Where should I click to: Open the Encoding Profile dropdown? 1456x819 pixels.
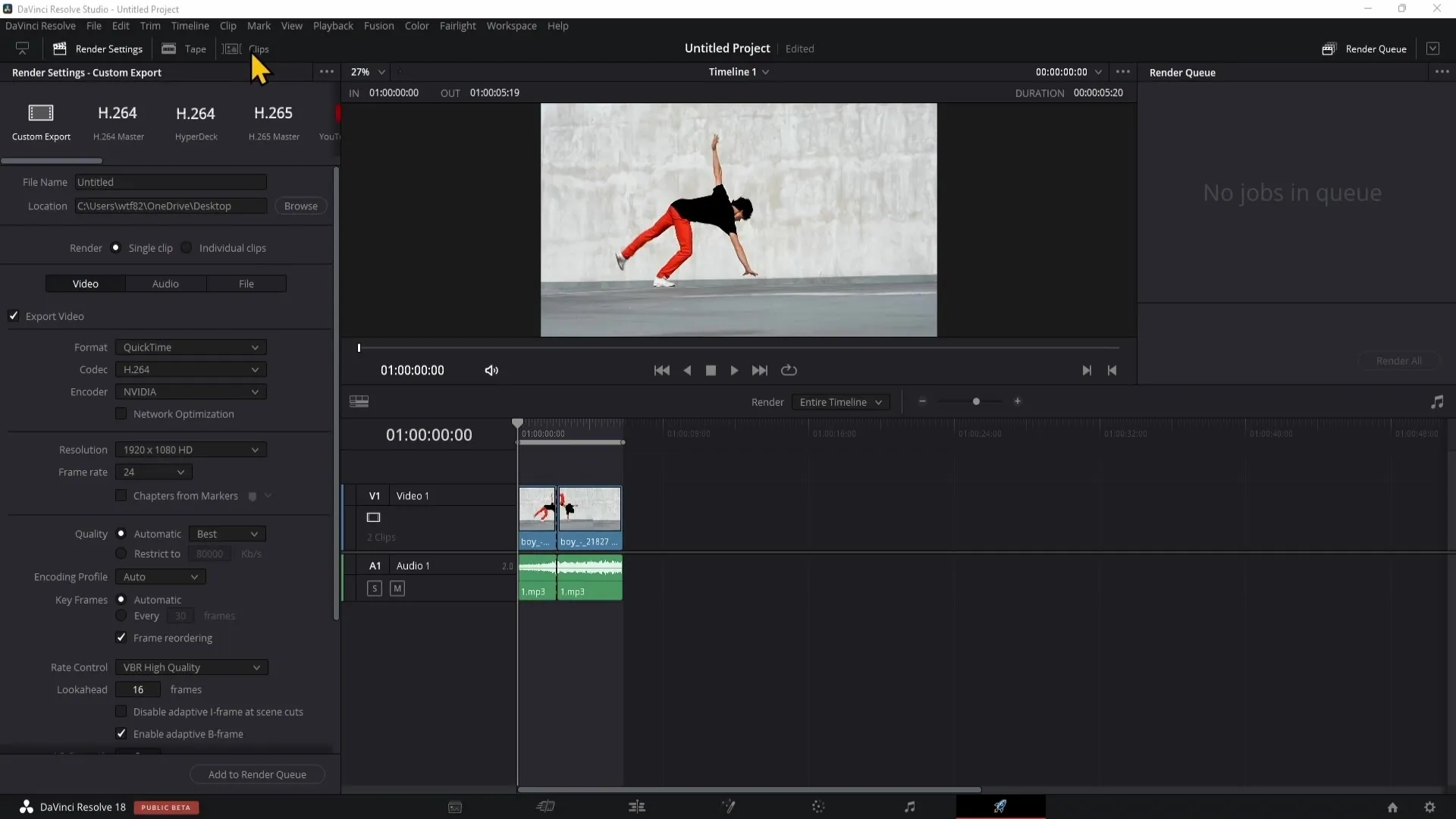161,577
